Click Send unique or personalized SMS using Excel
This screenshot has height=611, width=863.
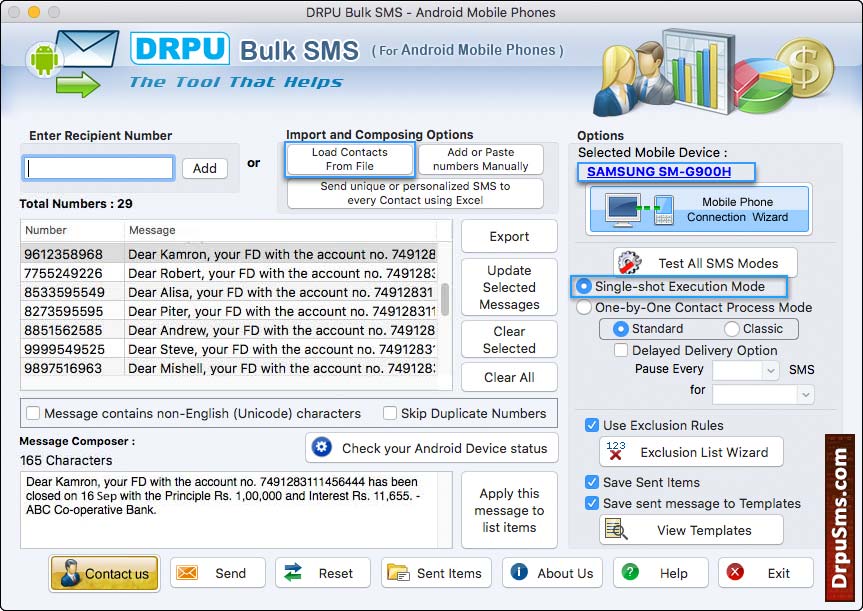(x=415, y=193)
